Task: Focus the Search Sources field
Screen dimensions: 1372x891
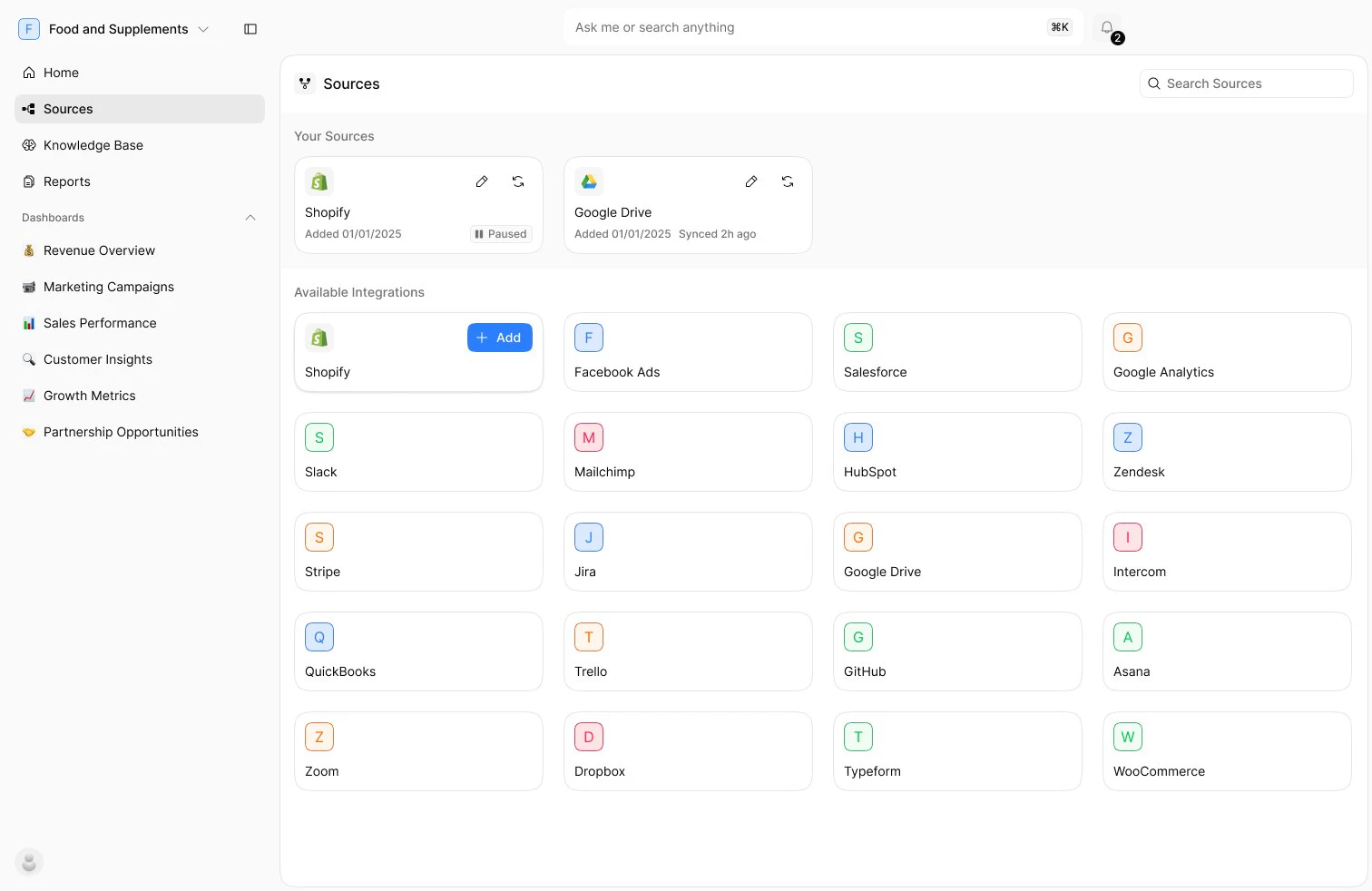Action: pyautogui.click(x=1247, y=83)
